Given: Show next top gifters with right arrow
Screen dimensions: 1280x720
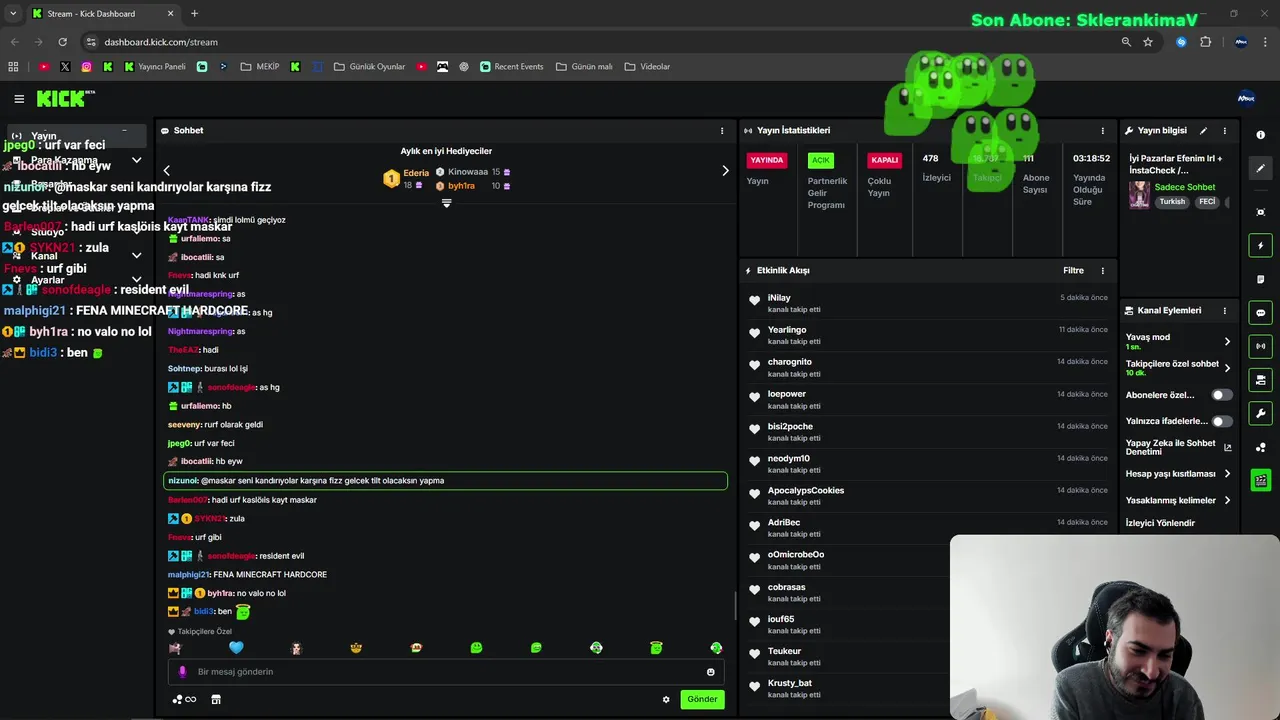Looking at the screenshot, I should click(x=725, y=171).
